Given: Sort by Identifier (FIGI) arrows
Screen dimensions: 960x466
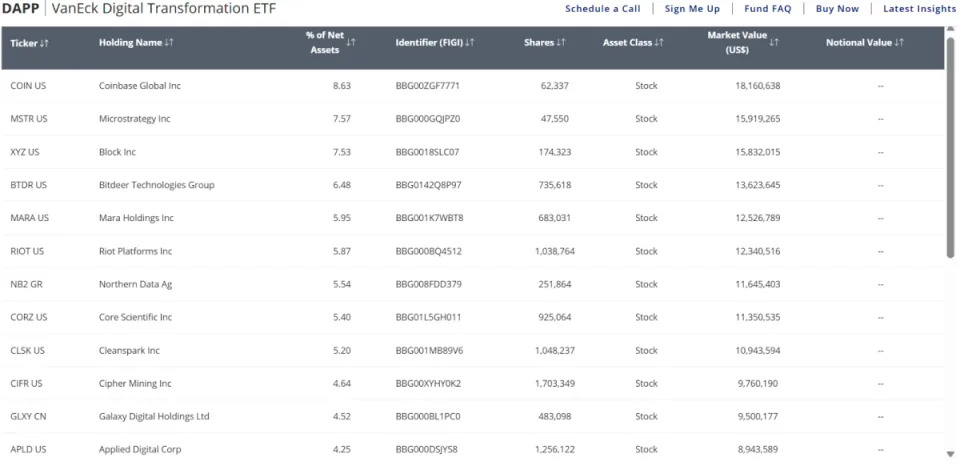Looking at the screenshot, I should [x=470, y=42].
